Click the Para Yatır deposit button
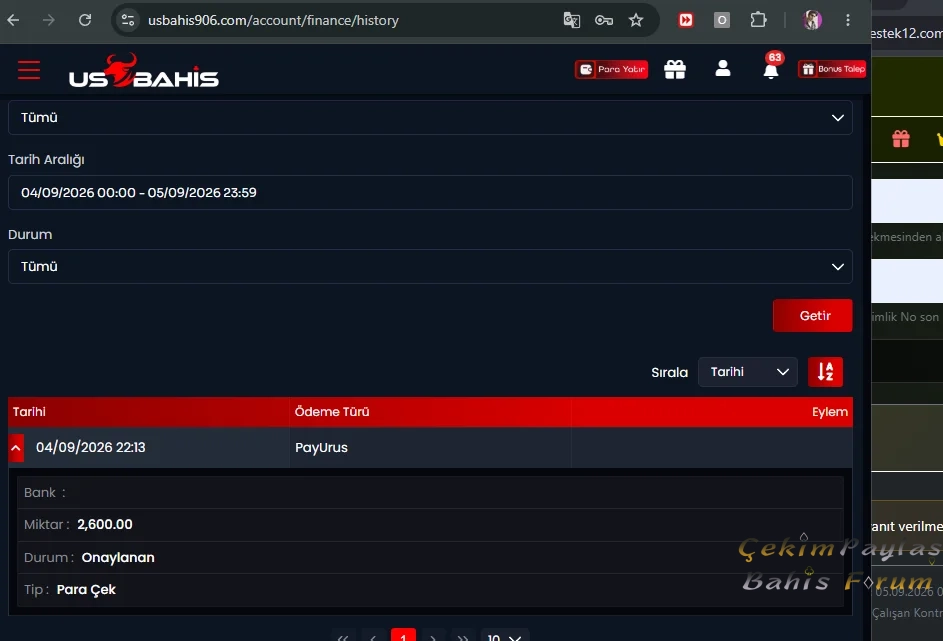 click(x=612, y=69)
